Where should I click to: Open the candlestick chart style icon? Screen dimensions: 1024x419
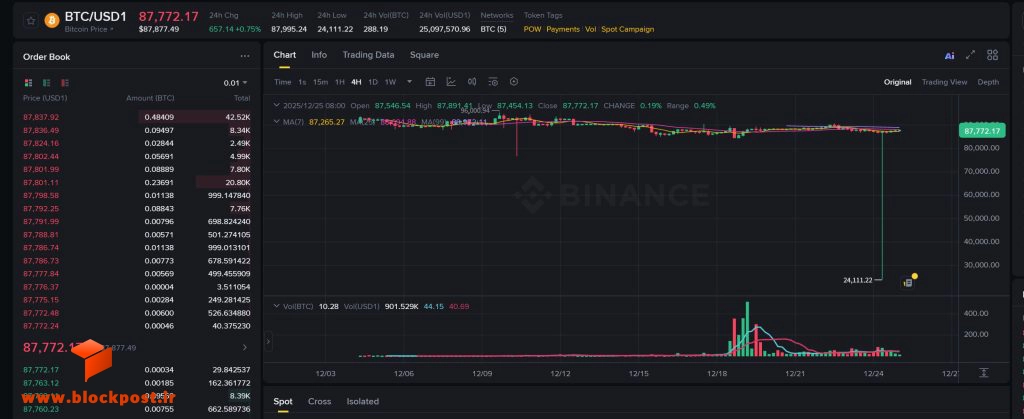click(472, 82)
